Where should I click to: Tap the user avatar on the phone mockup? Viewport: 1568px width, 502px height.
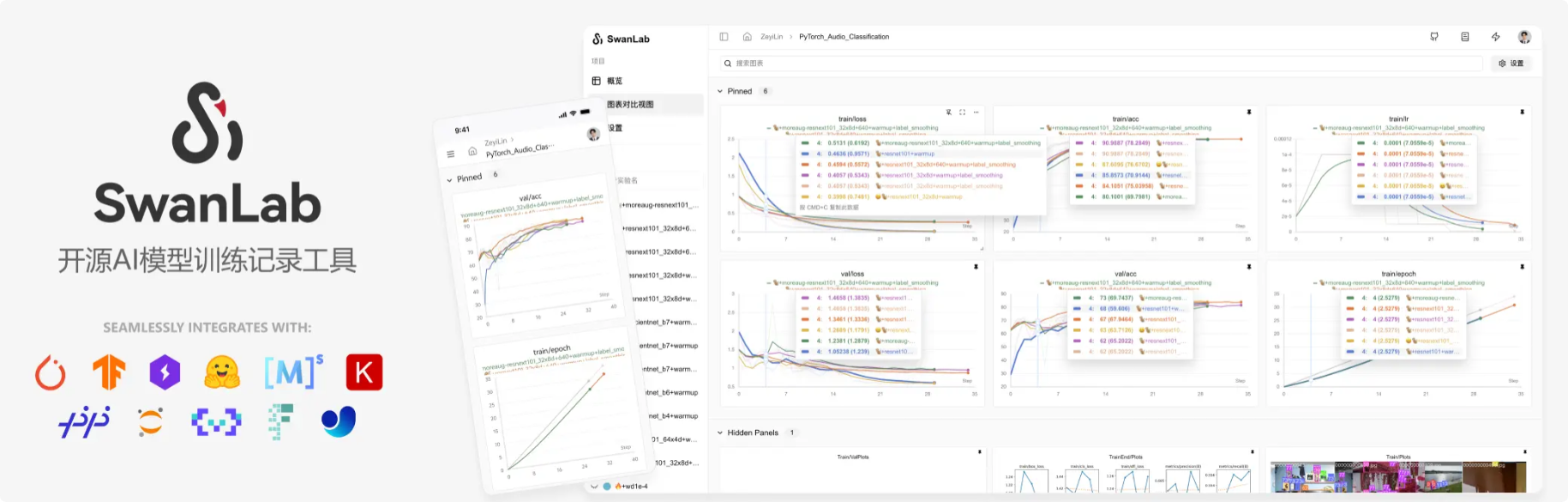pos(593,134)
